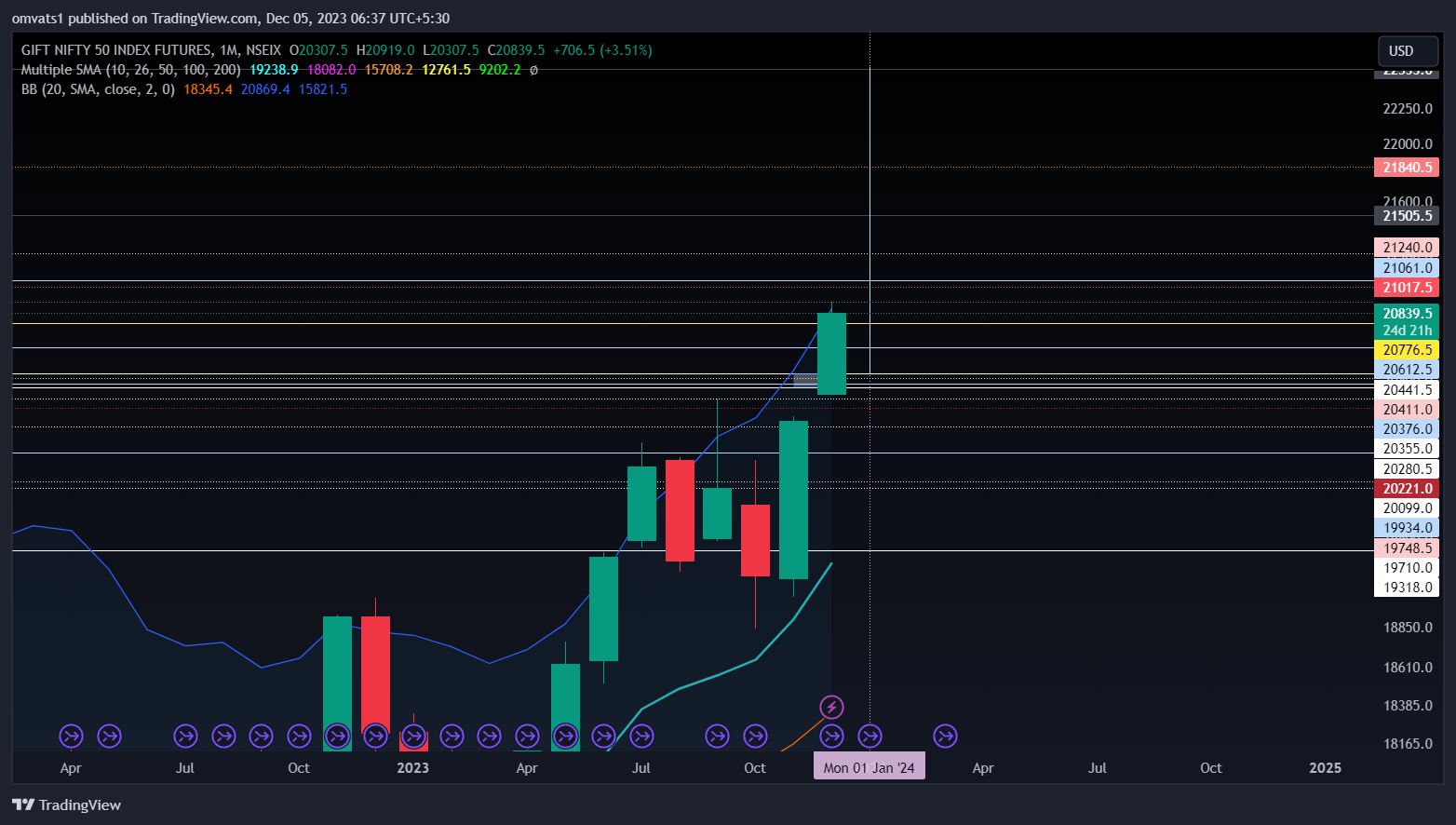This screenshot has height=825, width=1456.
Task: Click the 19710.0 price label
Action: [x=1407, y=568]
